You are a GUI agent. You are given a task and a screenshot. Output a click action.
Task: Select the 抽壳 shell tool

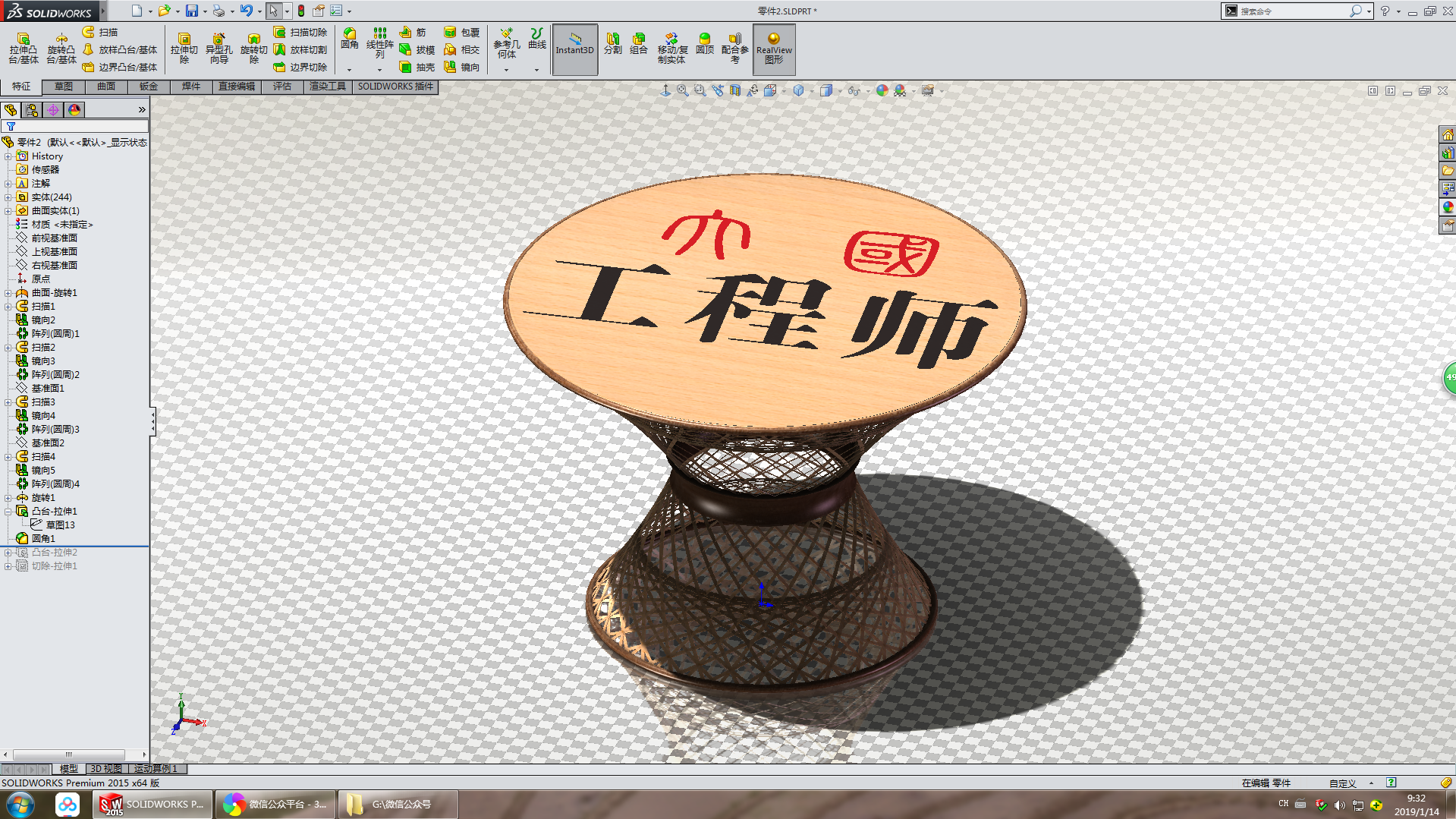coord(417,68)
